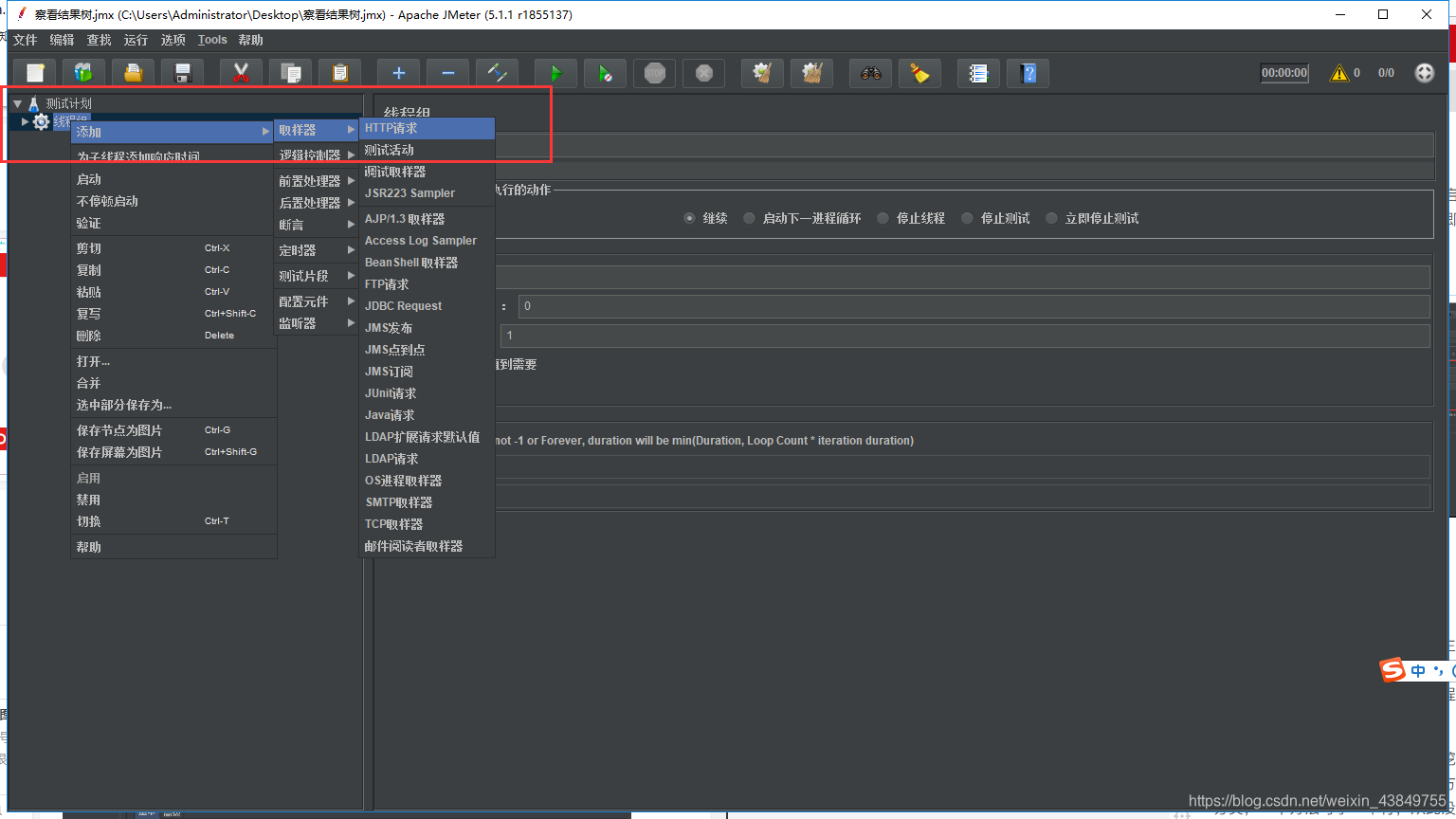Collapse all nodes with minus icon
Image resolution: width=1456 pixels, height=819 pixels.
(x=448, y=73)
